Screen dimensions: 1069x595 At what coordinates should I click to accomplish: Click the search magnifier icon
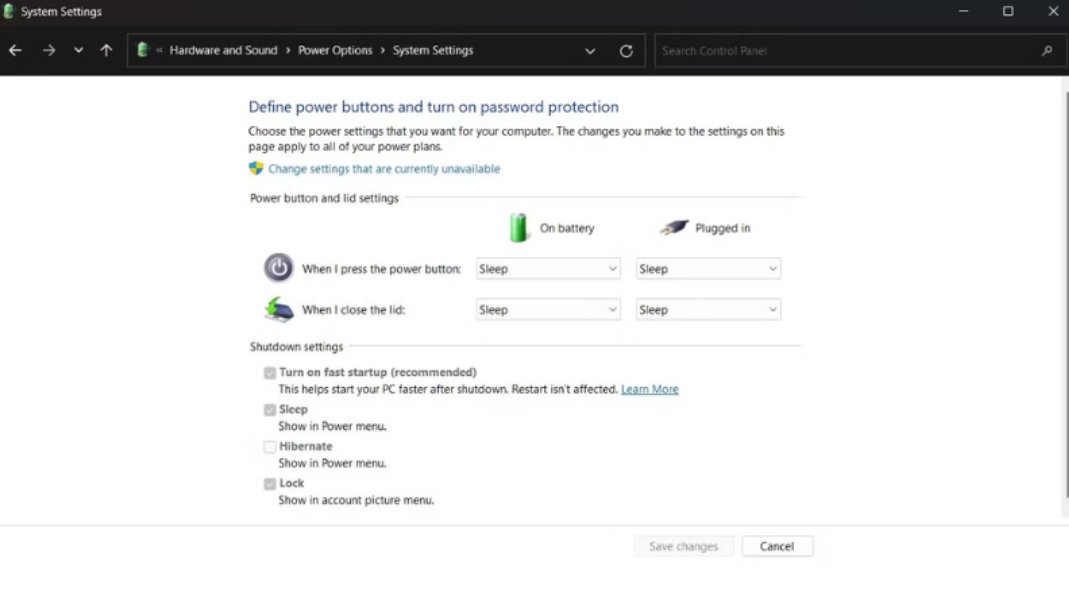coord(1047,51)
